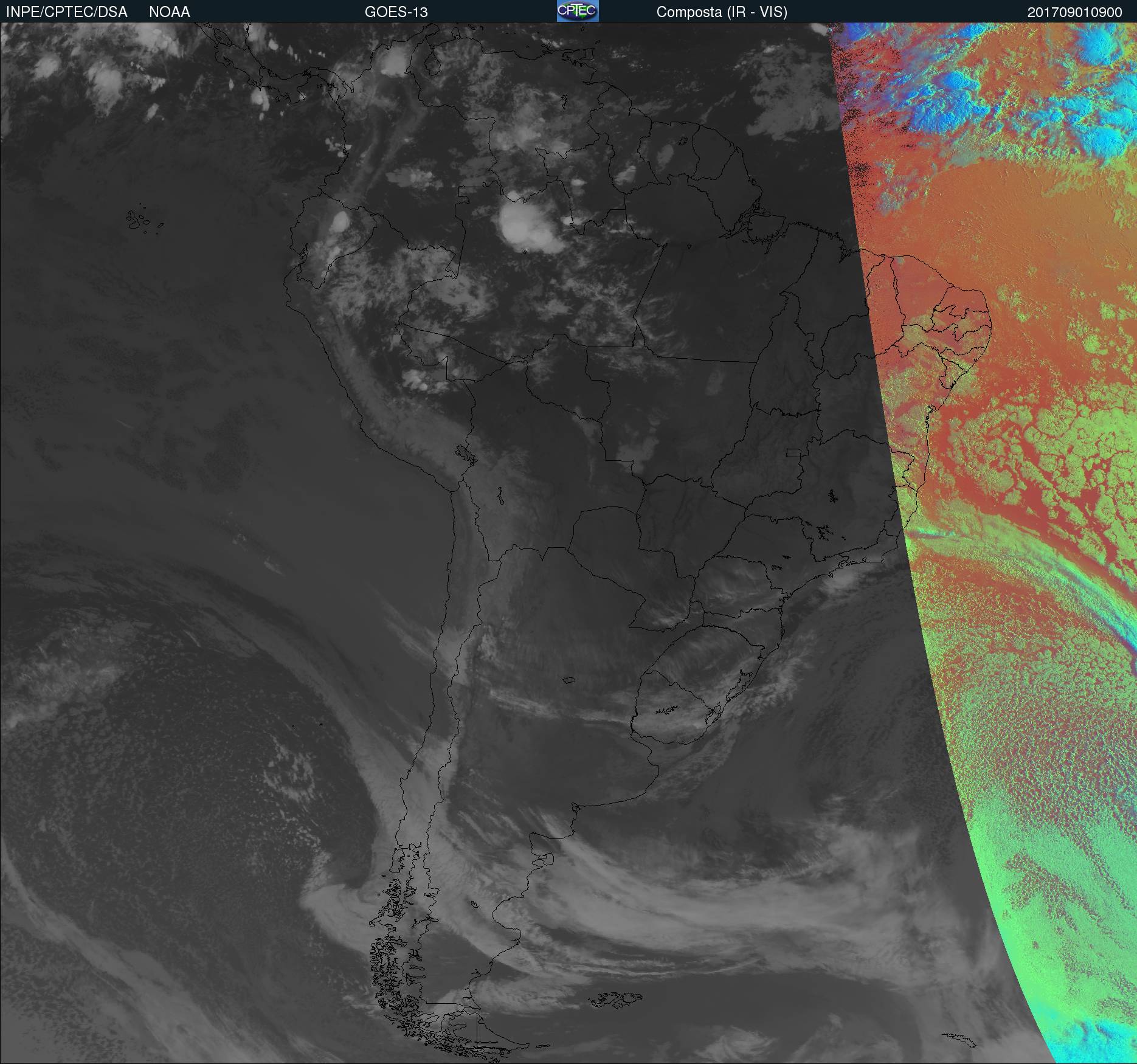This screenshot has height=1064, width=1137.
Task: Select the NOAA text in the header
Action: tap(170, 12)
